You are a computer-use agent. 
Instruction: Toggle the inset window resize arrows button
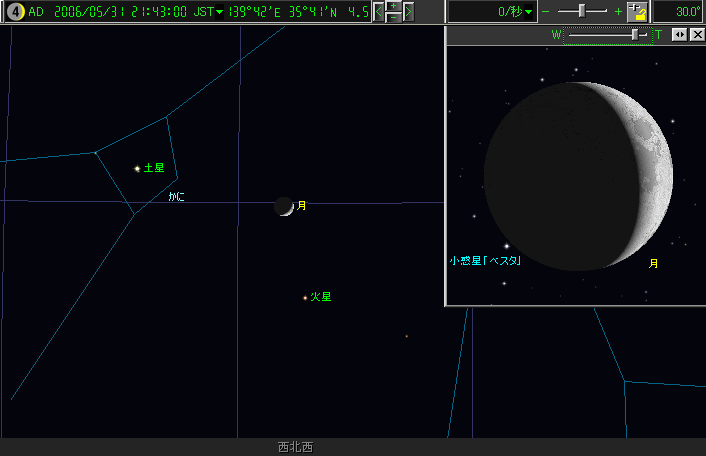pyautogui.click(x=678, y=35)
